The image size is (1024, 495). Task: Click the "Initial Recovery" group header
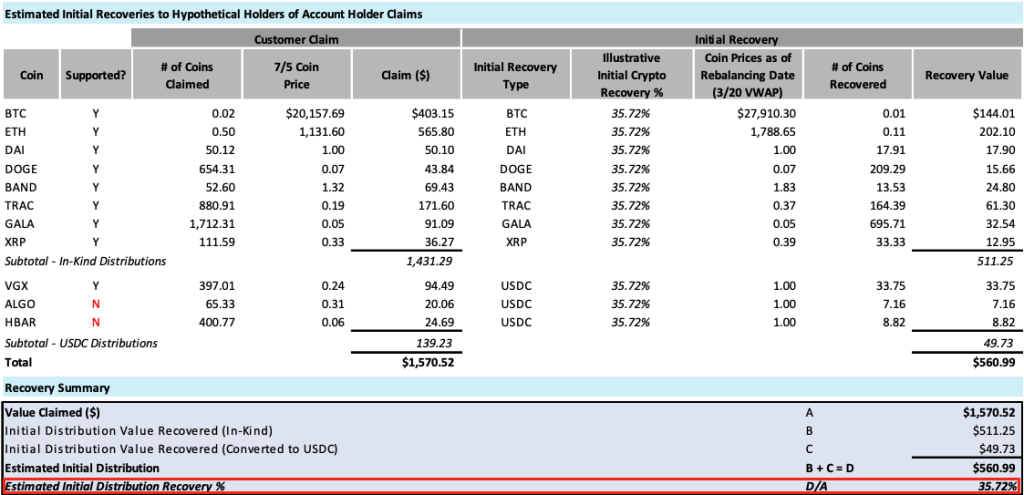pyautogui.click(x=741, y=38)
